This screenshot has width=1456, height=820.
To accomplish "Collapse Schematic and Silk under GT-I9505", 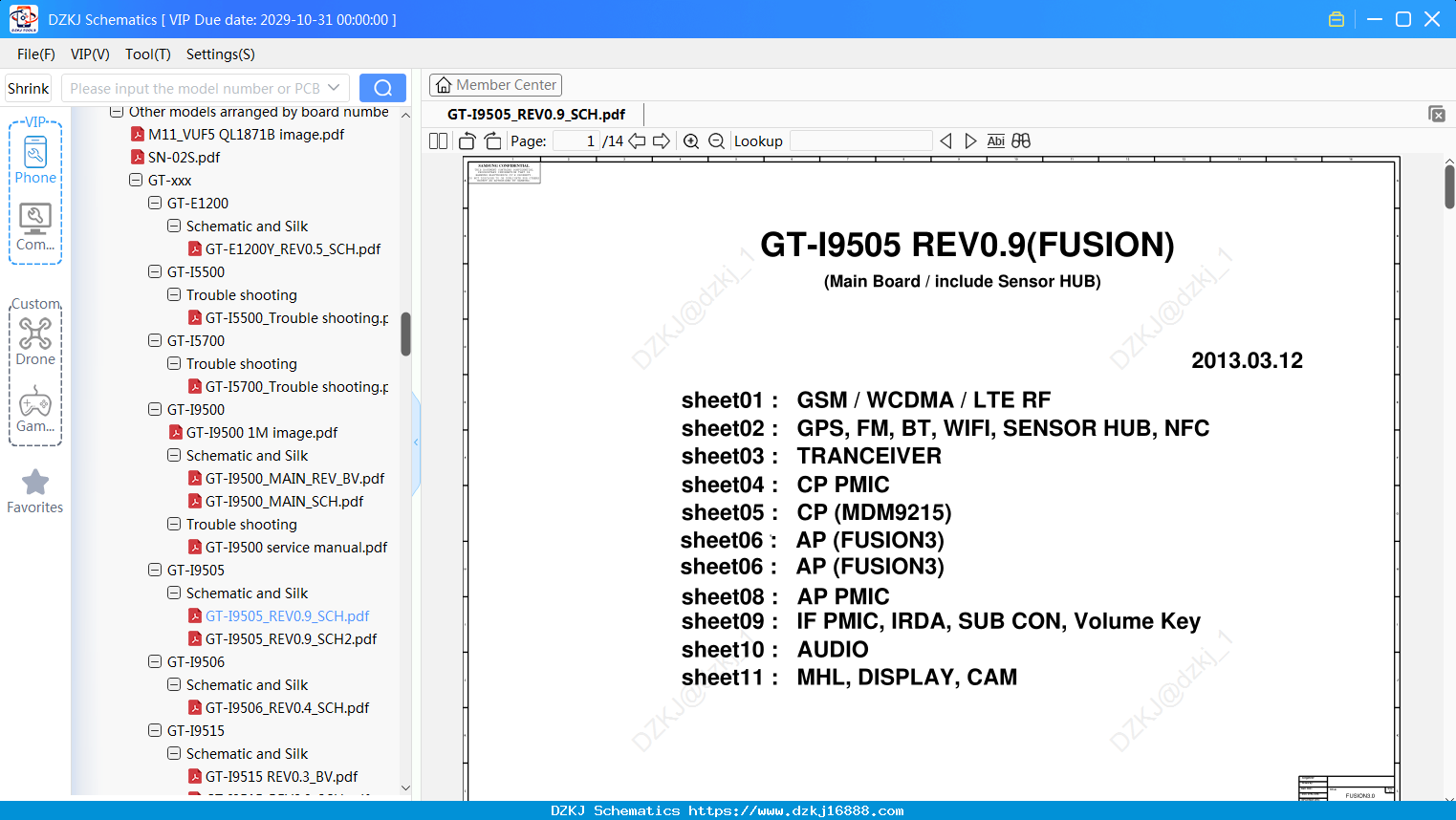I will 174,593.
